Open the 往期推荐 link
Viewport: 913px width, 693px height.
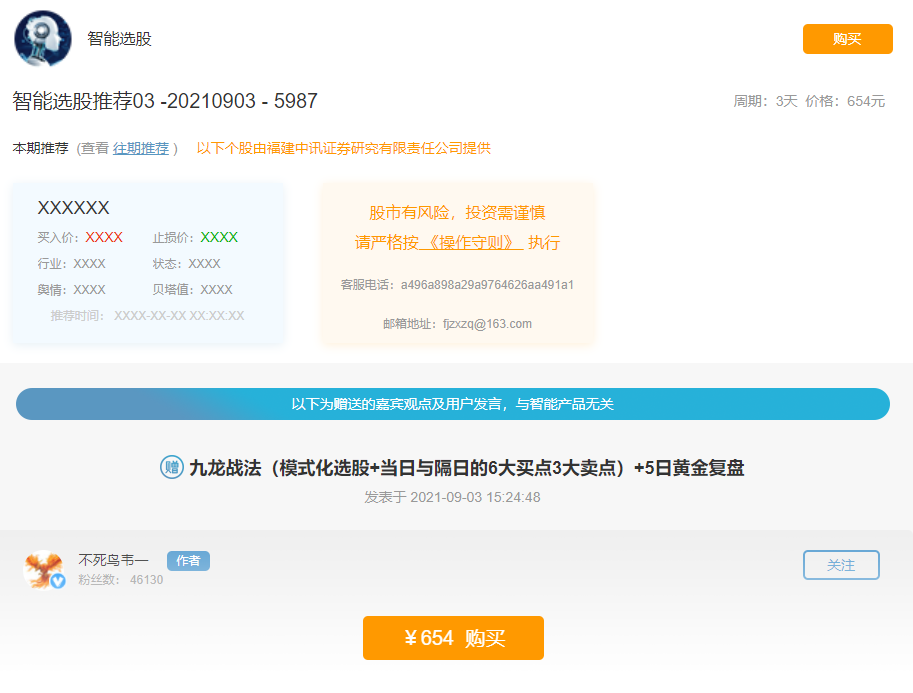140,148
